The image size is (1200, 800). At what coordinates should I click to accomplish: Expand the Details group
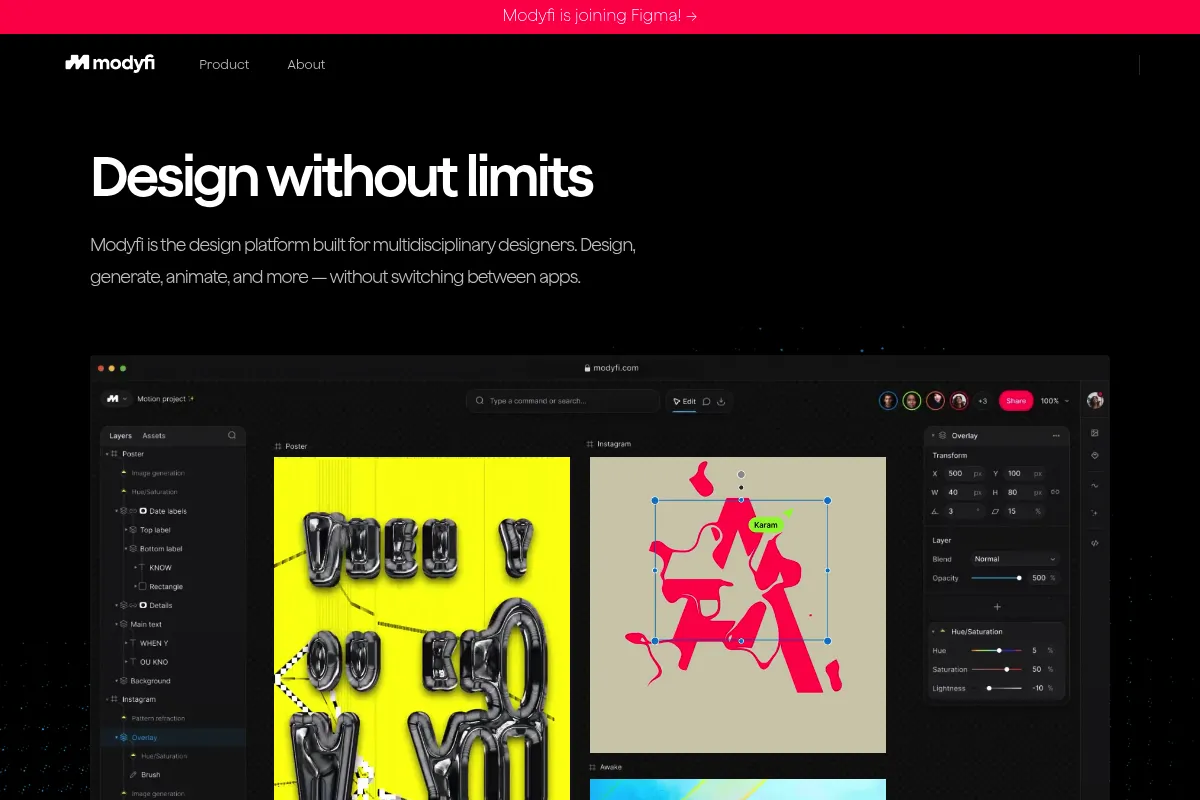[x=117, y=606]
